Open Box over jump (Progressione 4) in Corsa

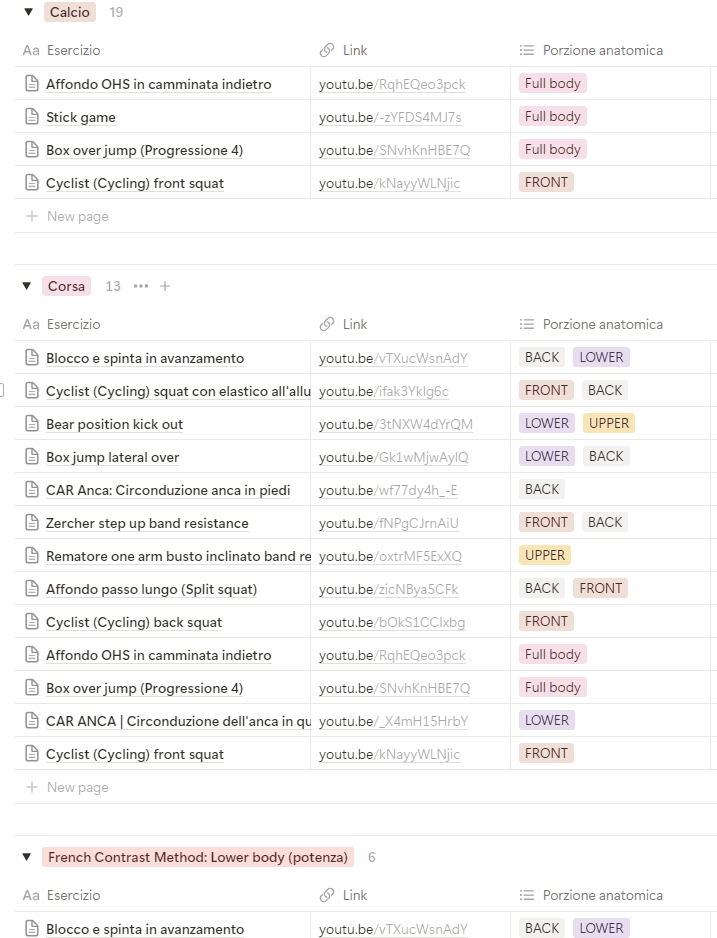[144, 688]
